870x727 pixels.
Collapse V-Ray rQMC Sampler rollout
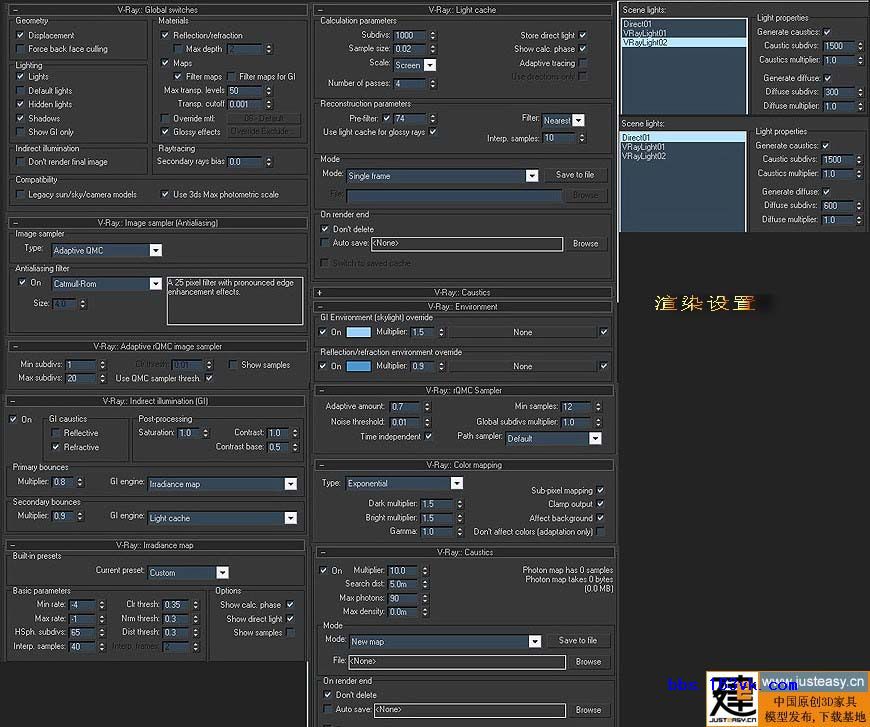tap(464, 391)
